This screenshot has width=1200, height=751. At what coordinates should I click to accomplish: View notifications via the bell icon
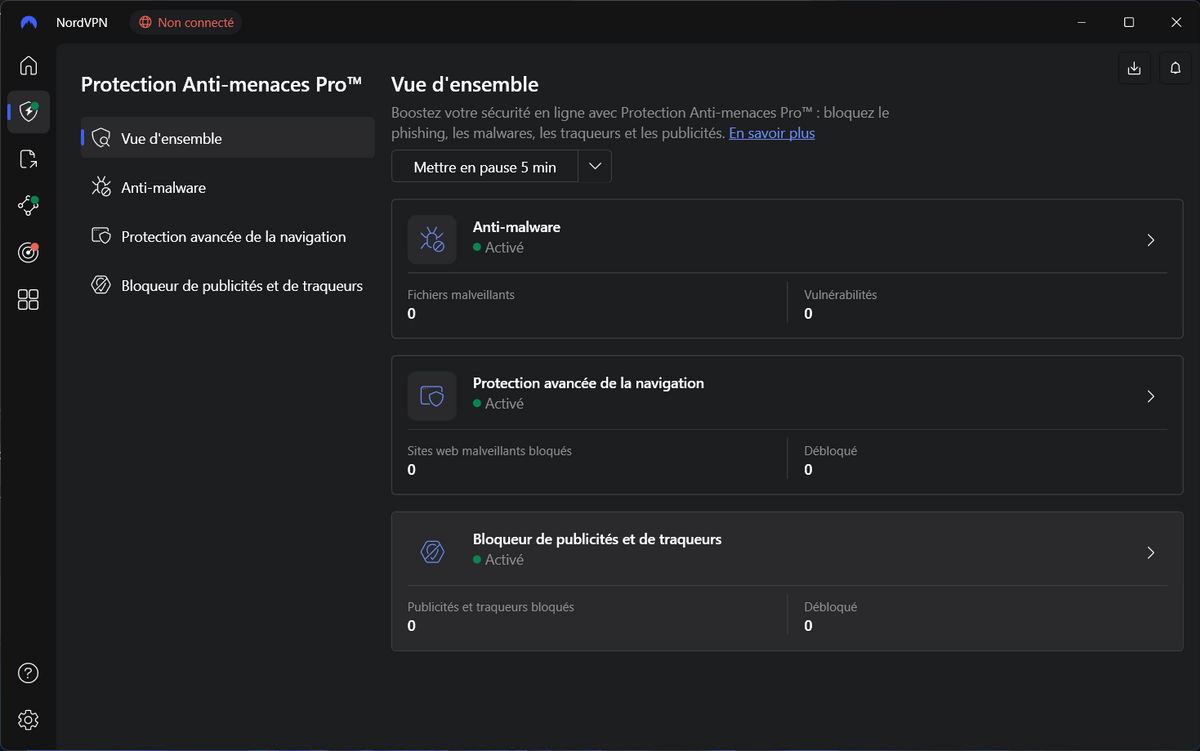1175,68
